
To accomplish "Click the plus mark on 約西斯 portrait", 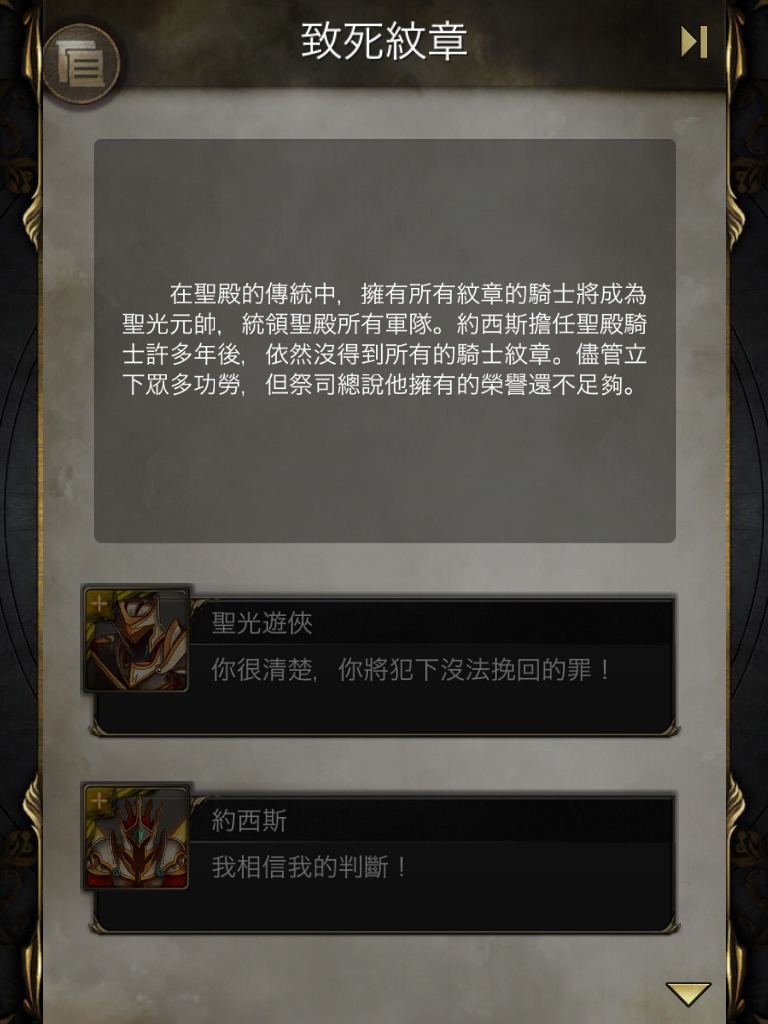I will tap(99, 801).
